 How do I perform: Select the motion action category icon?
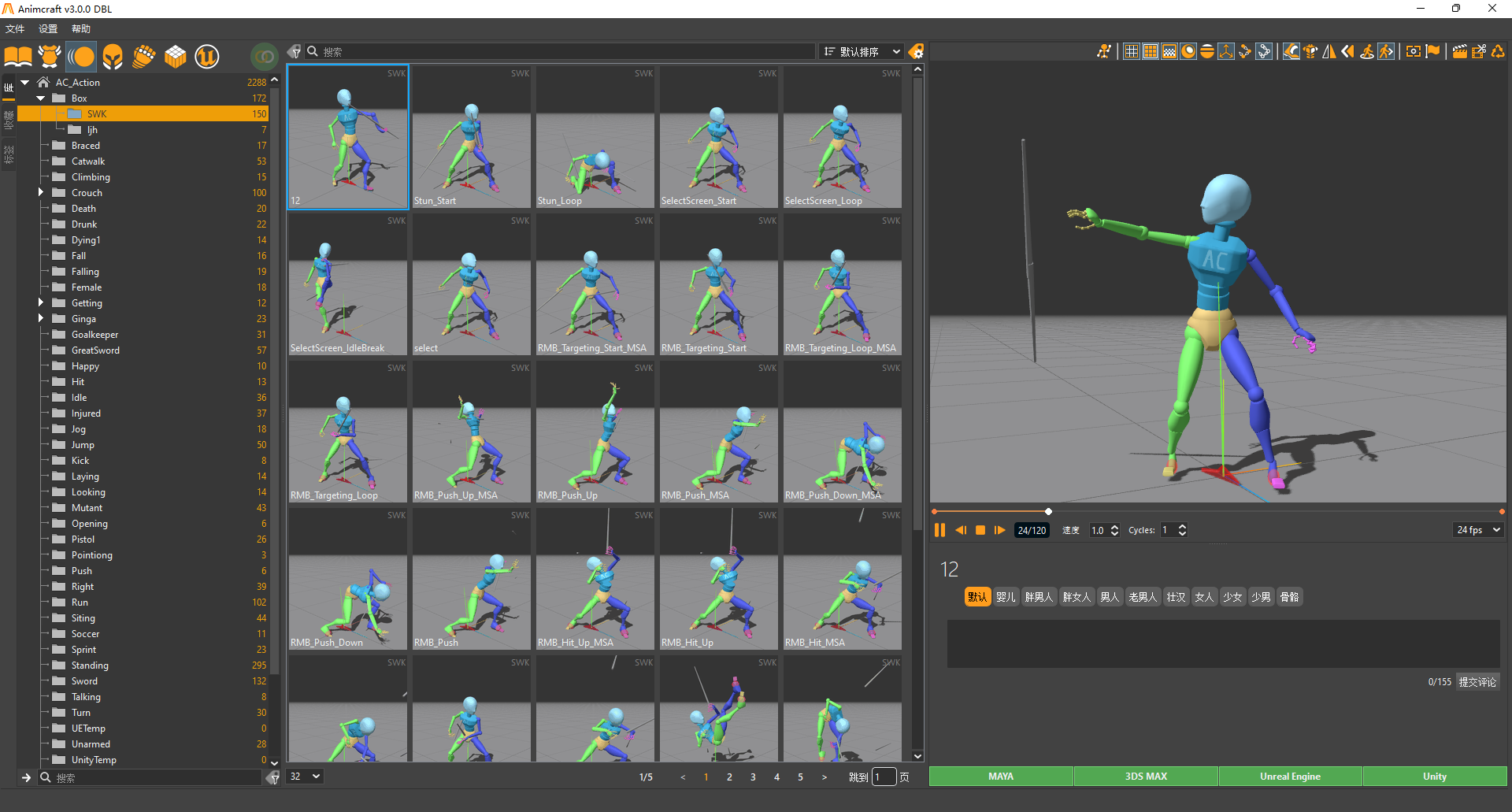[81, 56]
